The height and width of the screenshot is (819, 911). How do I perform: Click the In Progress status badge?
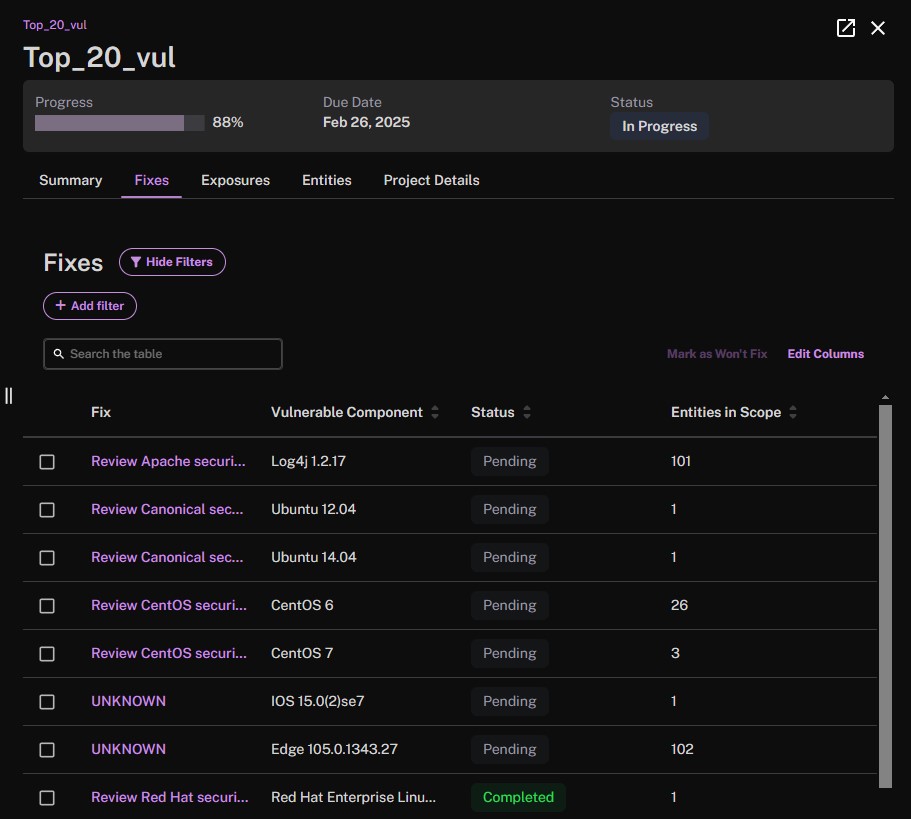659,126
